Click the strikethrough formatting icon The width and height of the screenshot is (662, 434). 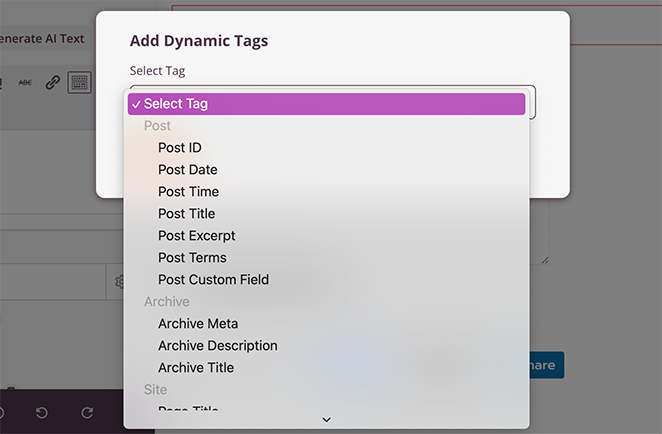coord(25,82)
